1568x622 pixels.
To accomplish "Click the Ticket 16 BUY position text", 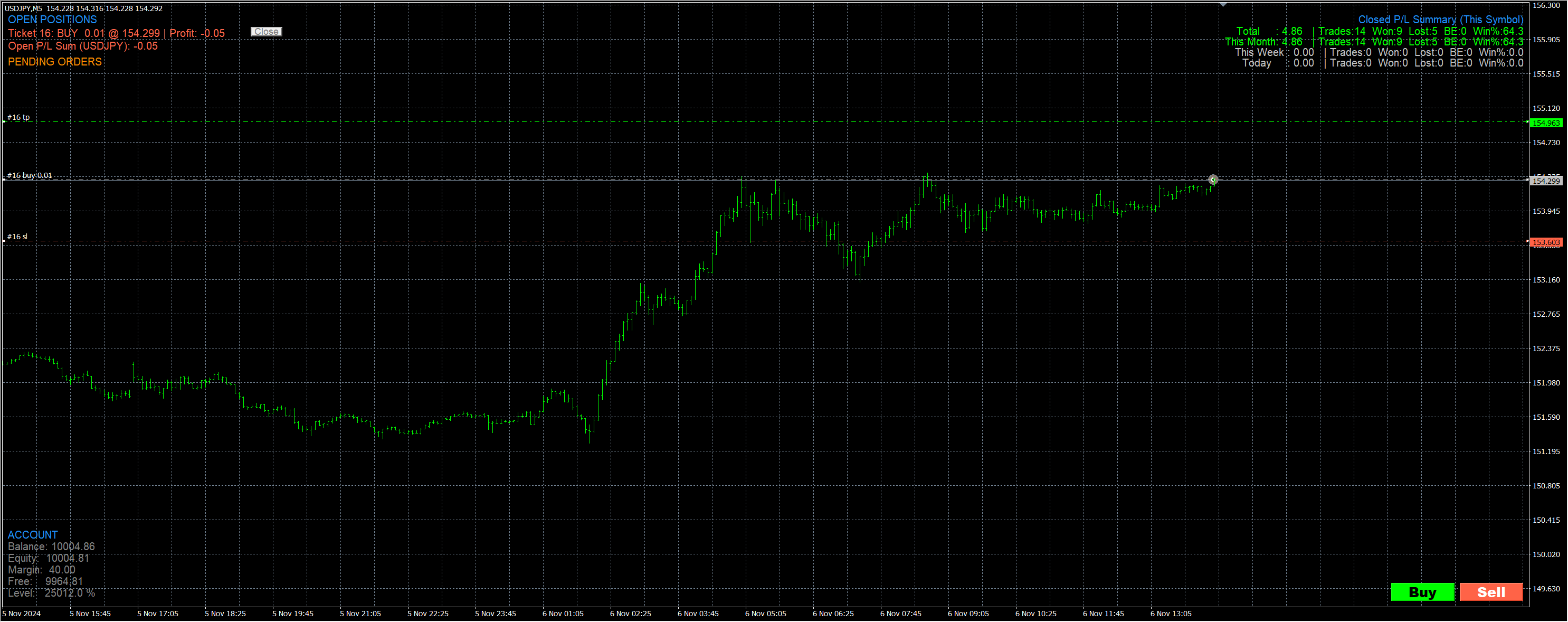I will point(116,33).
